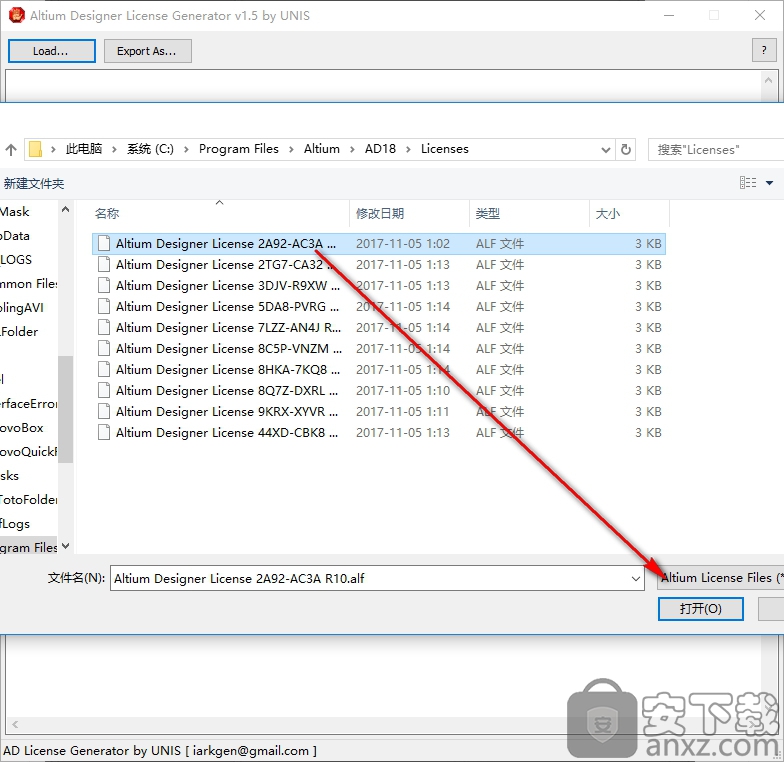The image size is (784, 762).
Task: Navigate to AD18 in the breadcrumb
Action: click(x=380, y=149)
